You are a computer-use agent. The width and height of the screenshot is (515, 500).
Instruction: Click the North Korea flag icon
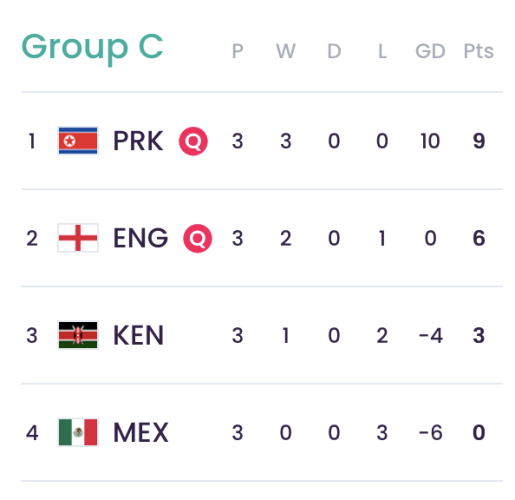(78, 141)
